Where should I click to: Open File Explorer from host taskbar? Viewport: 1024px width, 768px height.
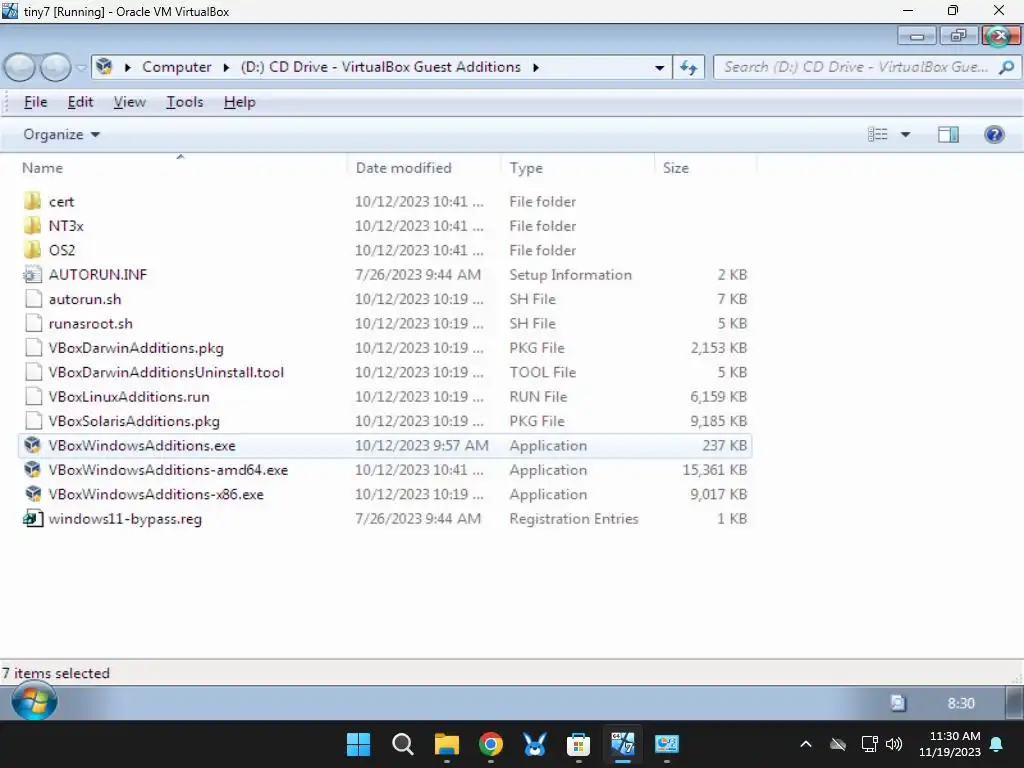pyautogui.click(x=447, y=744)
